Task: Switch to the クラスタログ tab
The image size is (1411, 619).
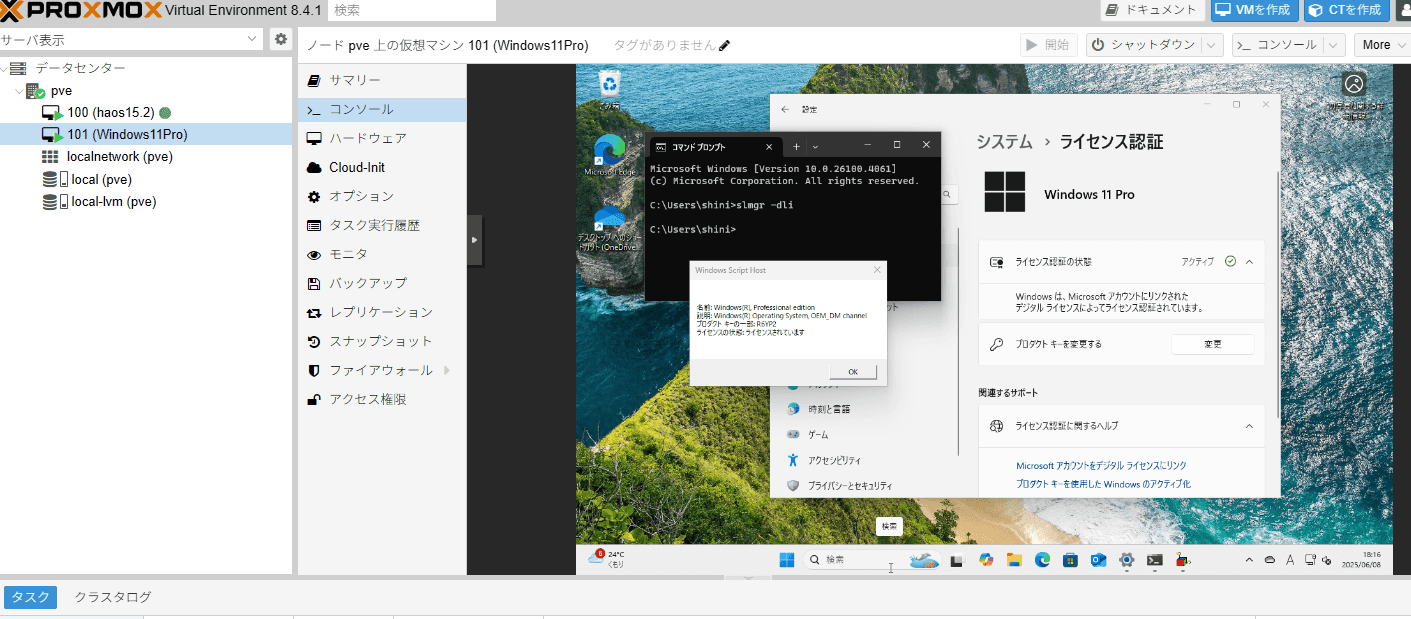Action: 113,597
